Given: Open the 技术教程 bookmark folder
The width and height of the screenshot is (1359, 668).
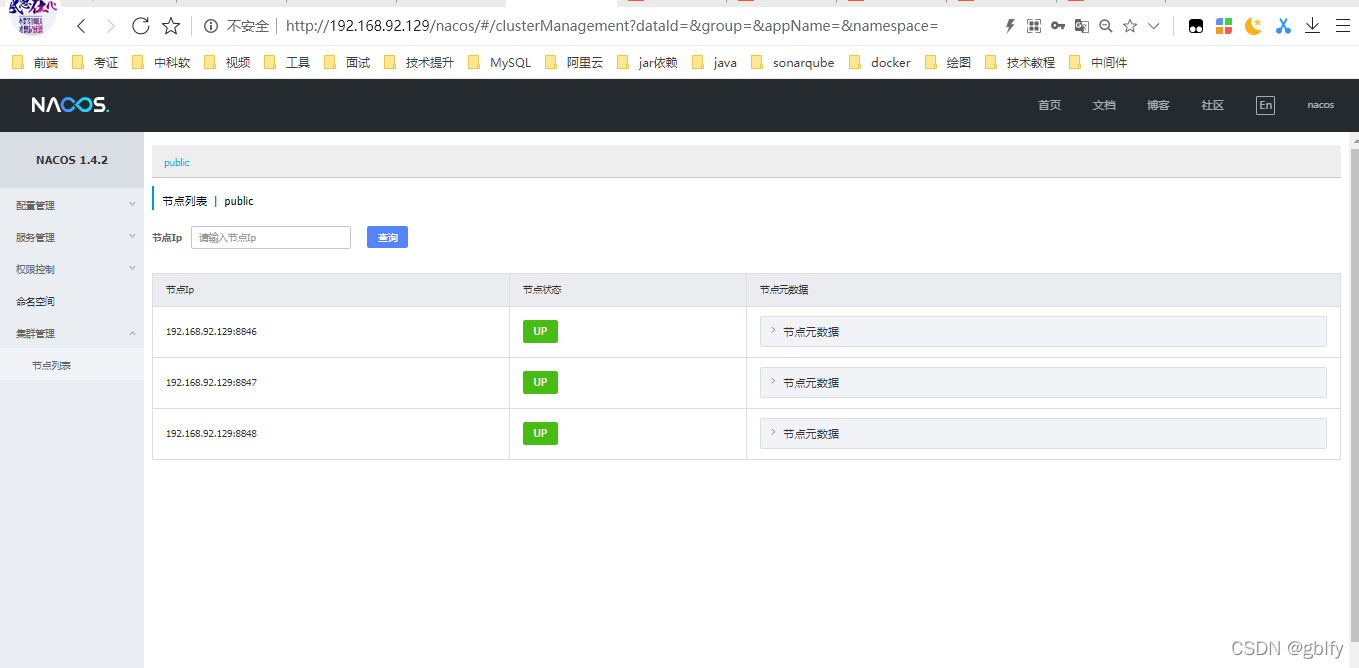Looking at the screenshot, I should click(x=1020, y=62).
